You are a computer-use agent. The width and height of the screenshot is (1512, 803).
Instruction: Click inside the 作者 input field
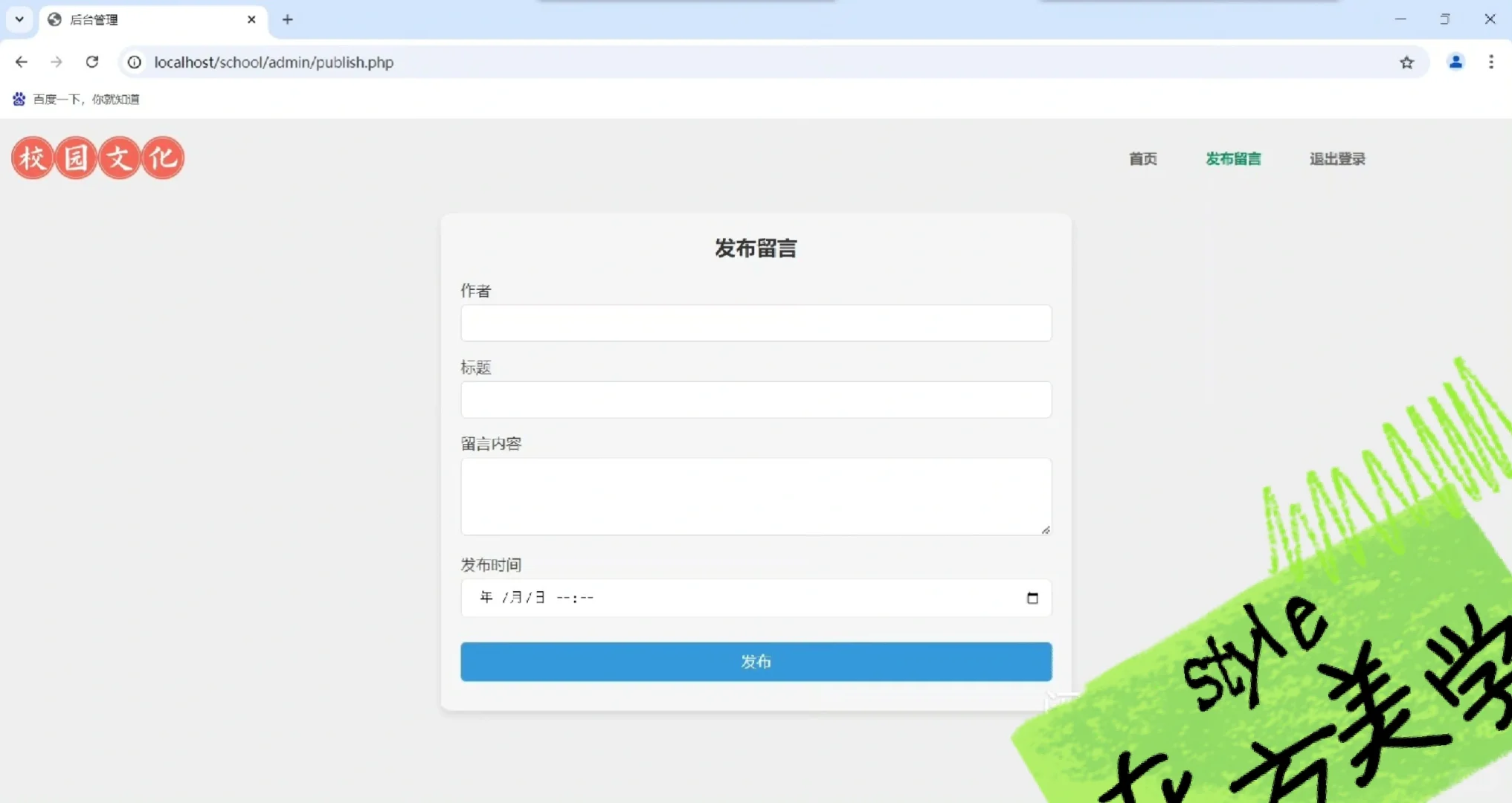click(x=756, y=323)
